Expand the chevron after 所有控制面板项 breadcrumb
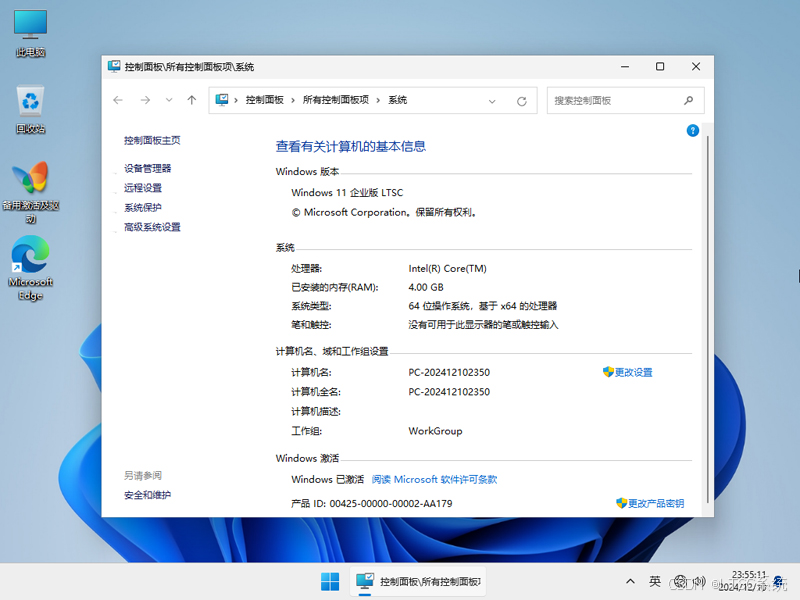 coord(378,101)
